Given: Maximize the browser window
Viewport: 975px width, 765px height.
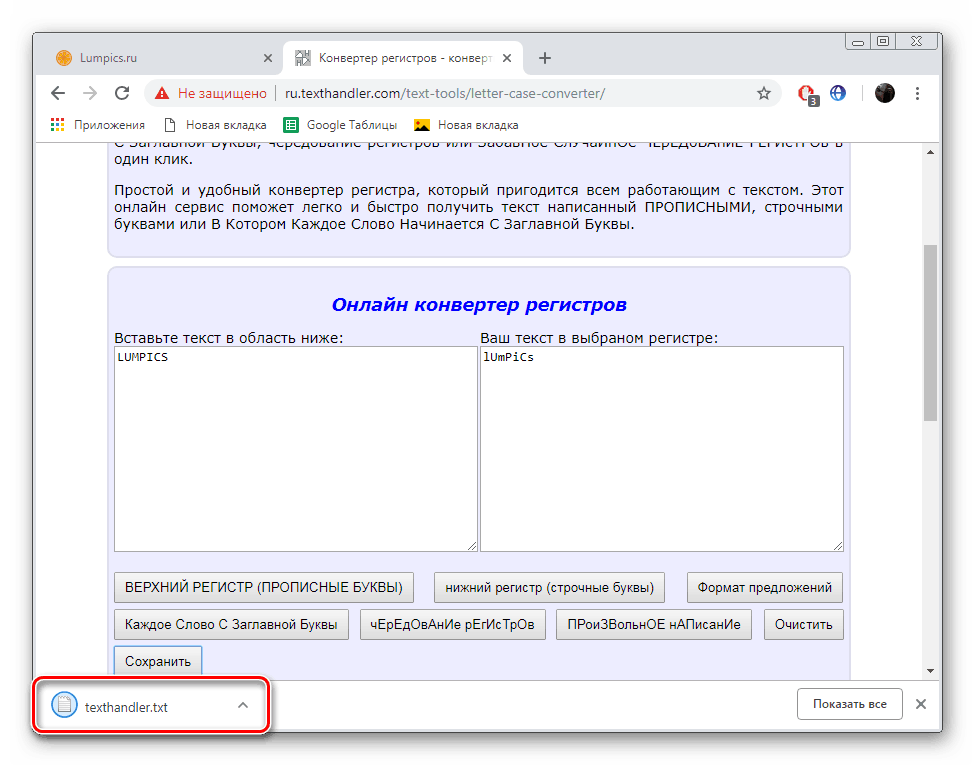Looking at the screenshot, I should 883,42.
